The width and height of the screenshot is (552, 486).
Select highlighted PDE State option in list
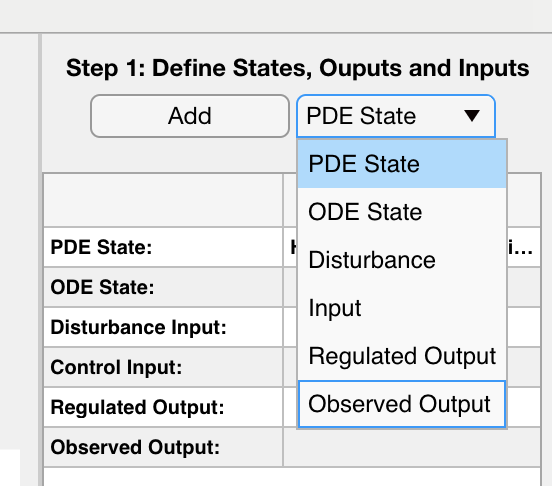402,164
